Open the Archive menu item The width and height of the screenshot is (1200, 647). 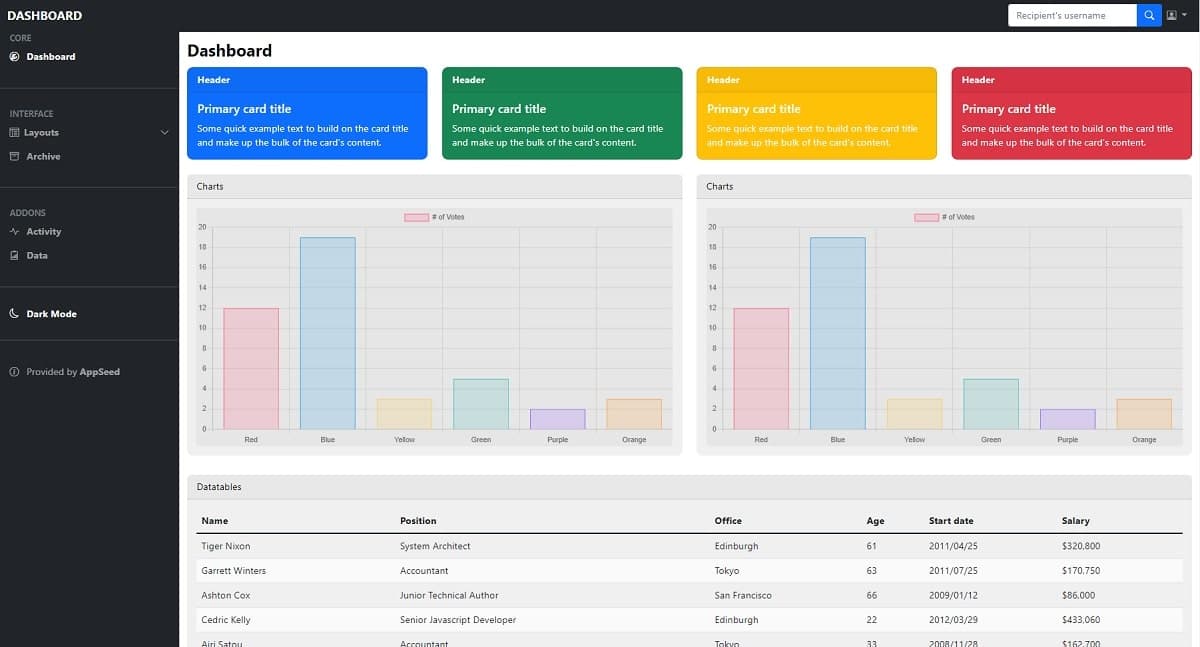(x=43, y=157)
